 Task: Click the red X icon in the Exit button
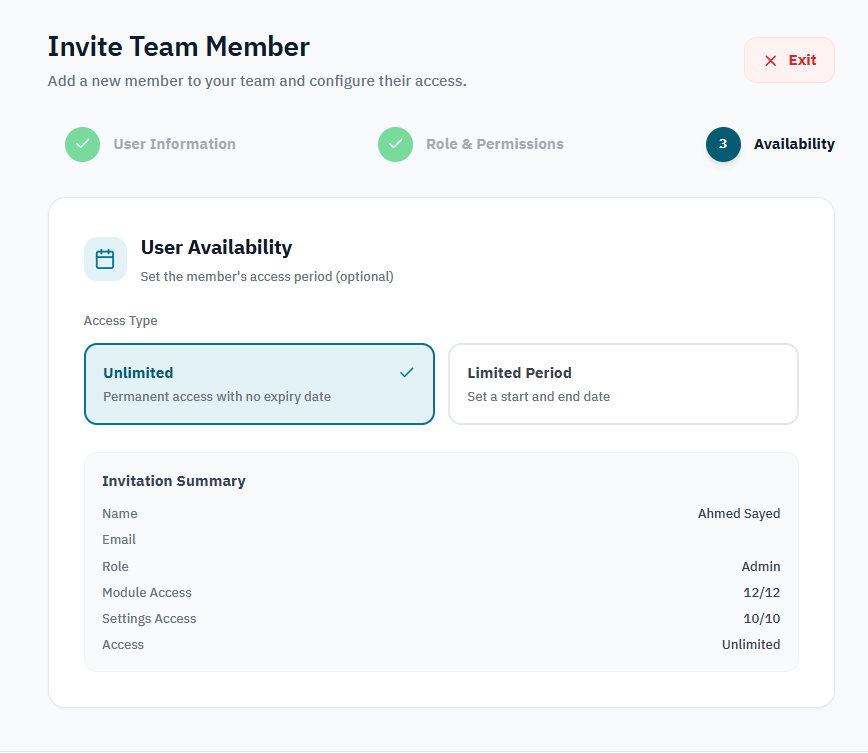771,61
